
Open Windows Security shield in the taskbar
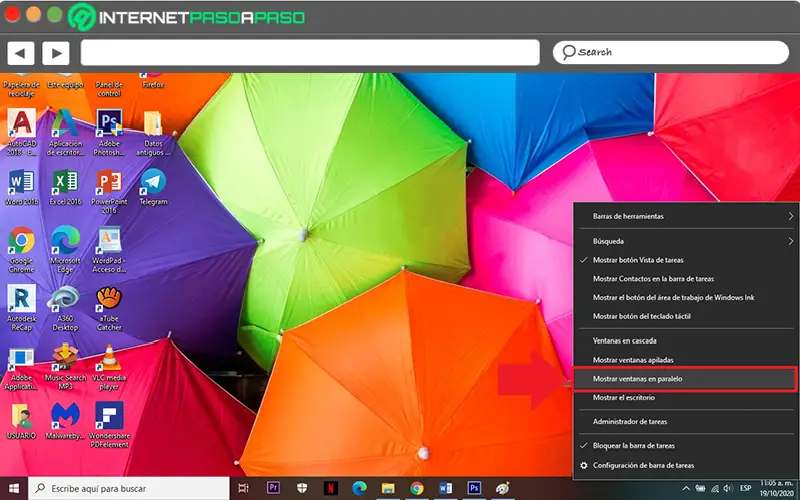tap(302, 488)
